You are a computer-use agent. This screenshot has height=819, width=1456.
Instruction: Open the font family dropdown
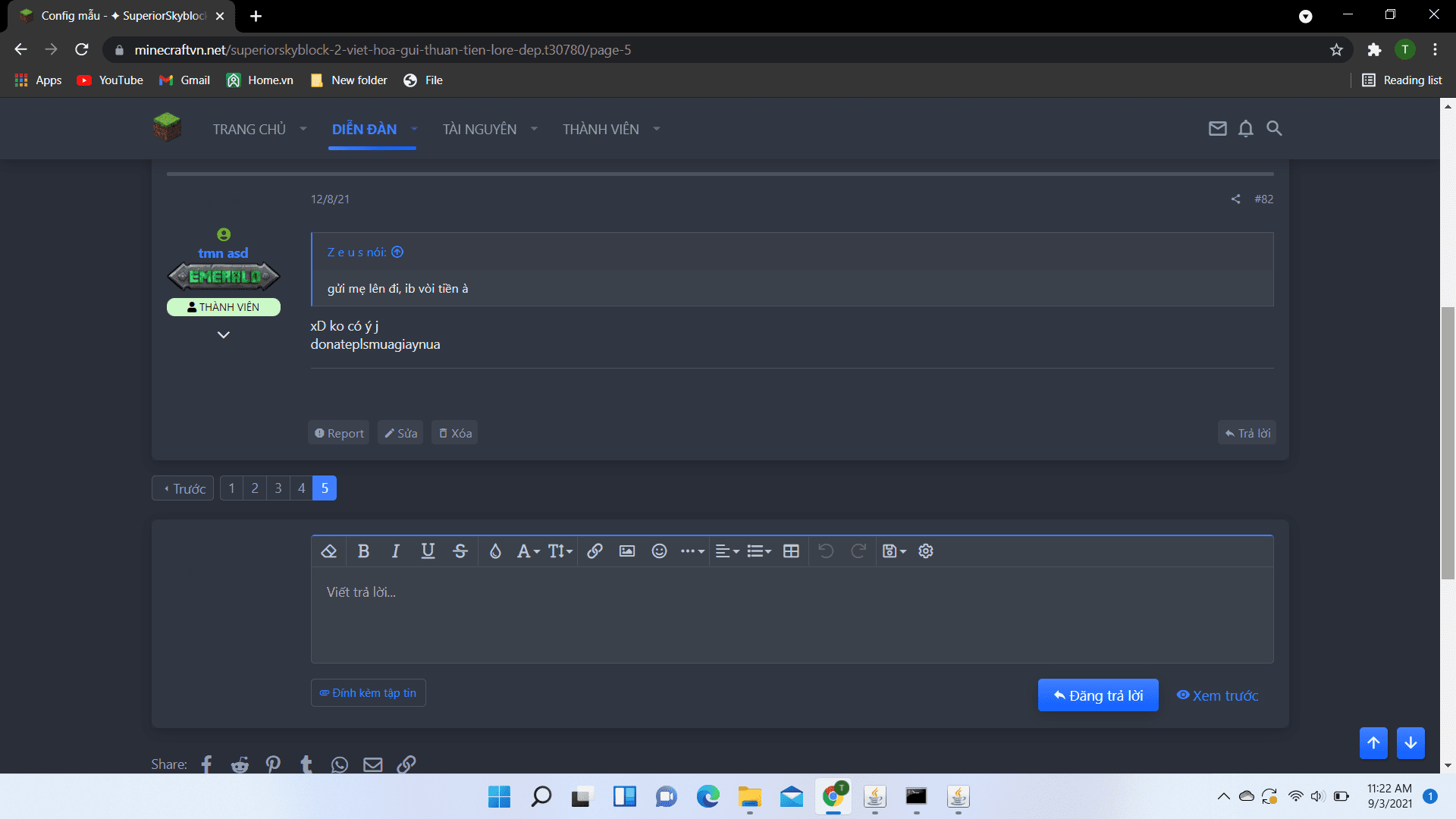[x=528, y=551]
